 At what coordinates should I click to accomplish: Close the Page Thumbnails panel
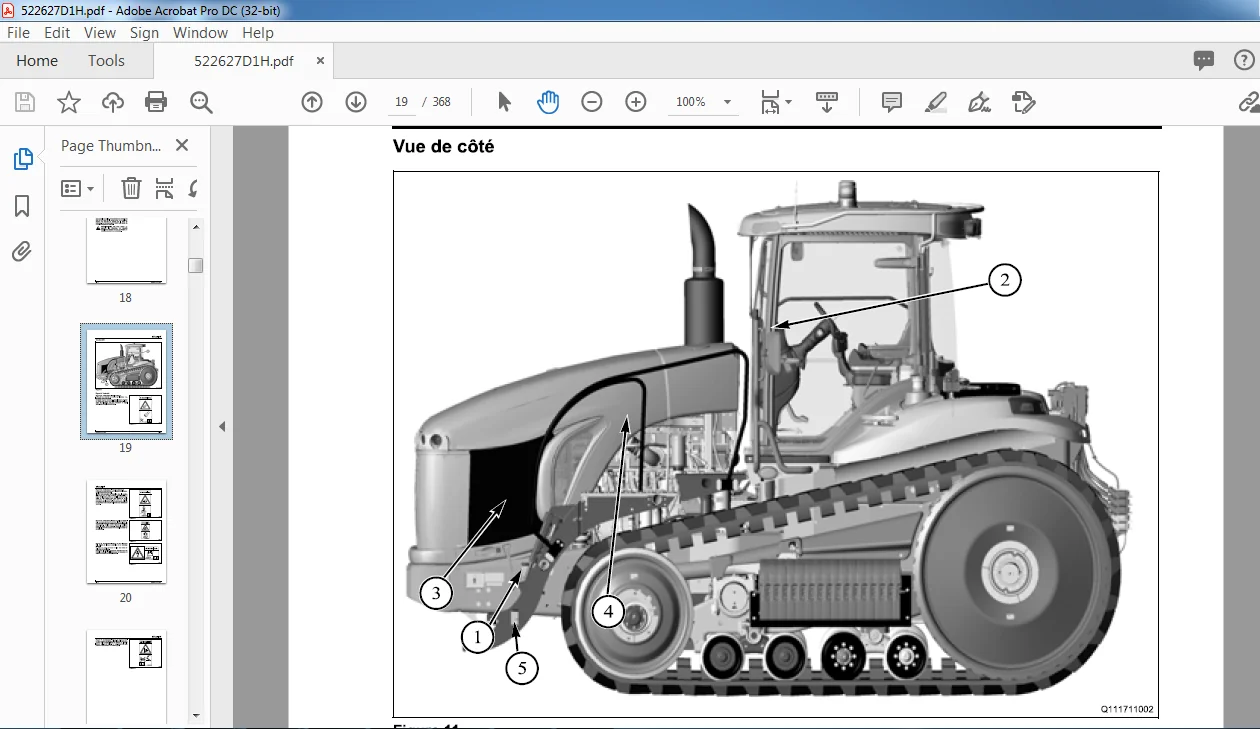(182, 145)
